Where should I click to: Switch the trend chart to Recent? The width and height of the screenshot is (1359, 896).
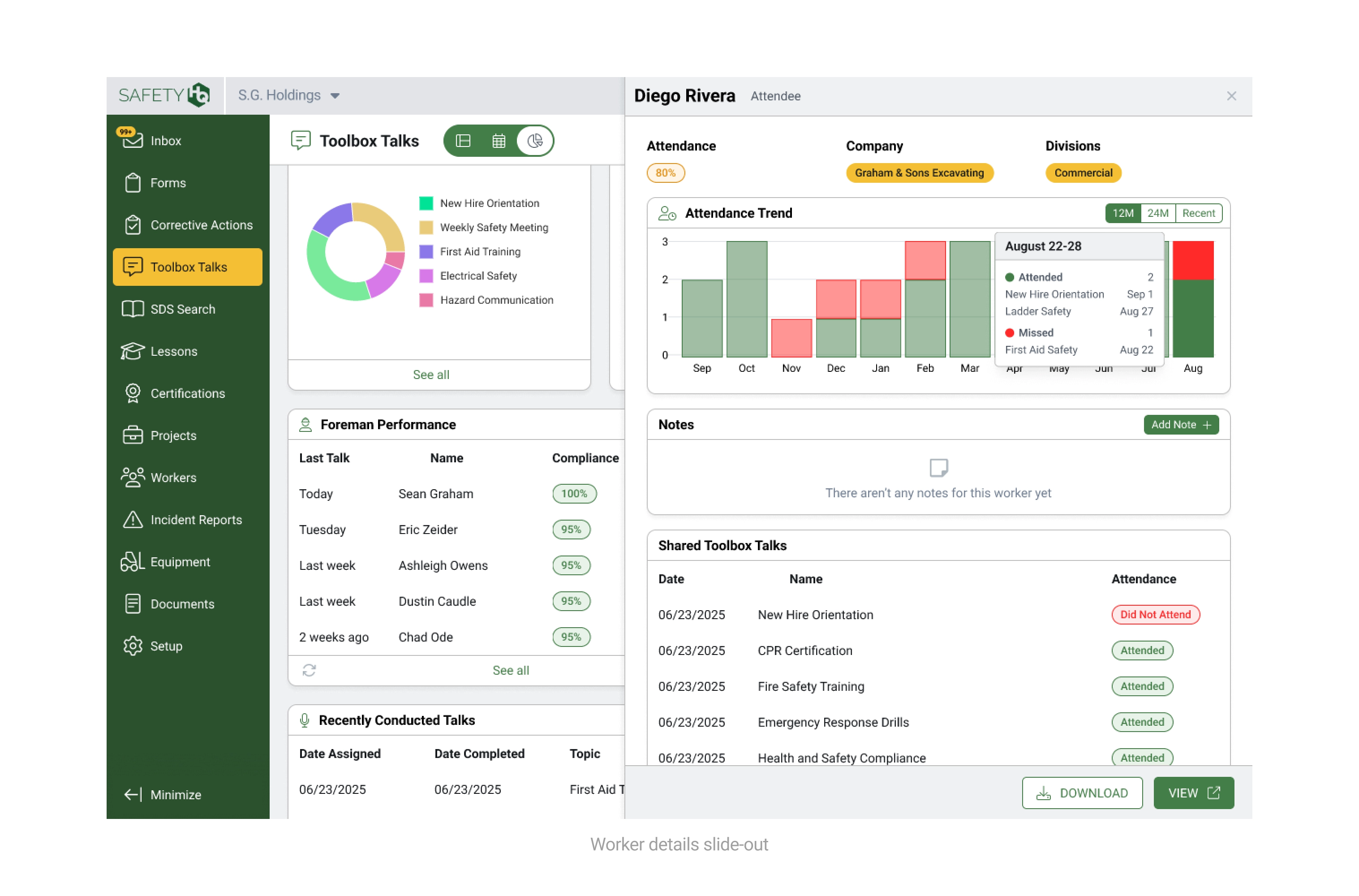pyautogui.click(x=1198, y=213)
